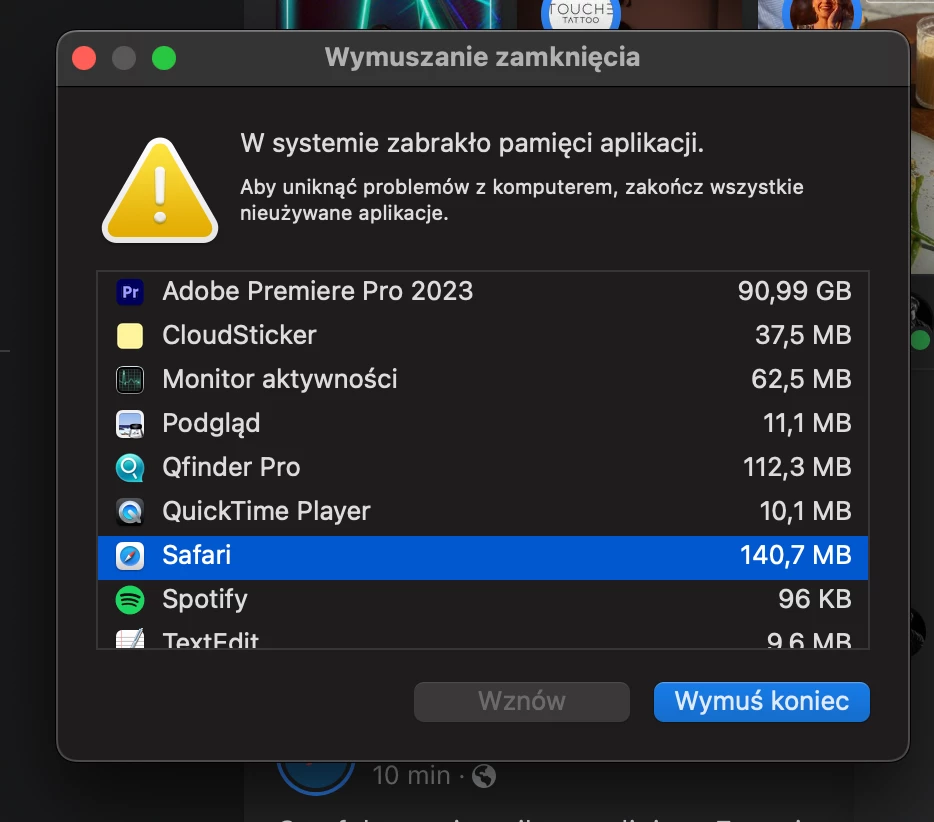Click the globe icon next to 10 min

click(484, 776)
